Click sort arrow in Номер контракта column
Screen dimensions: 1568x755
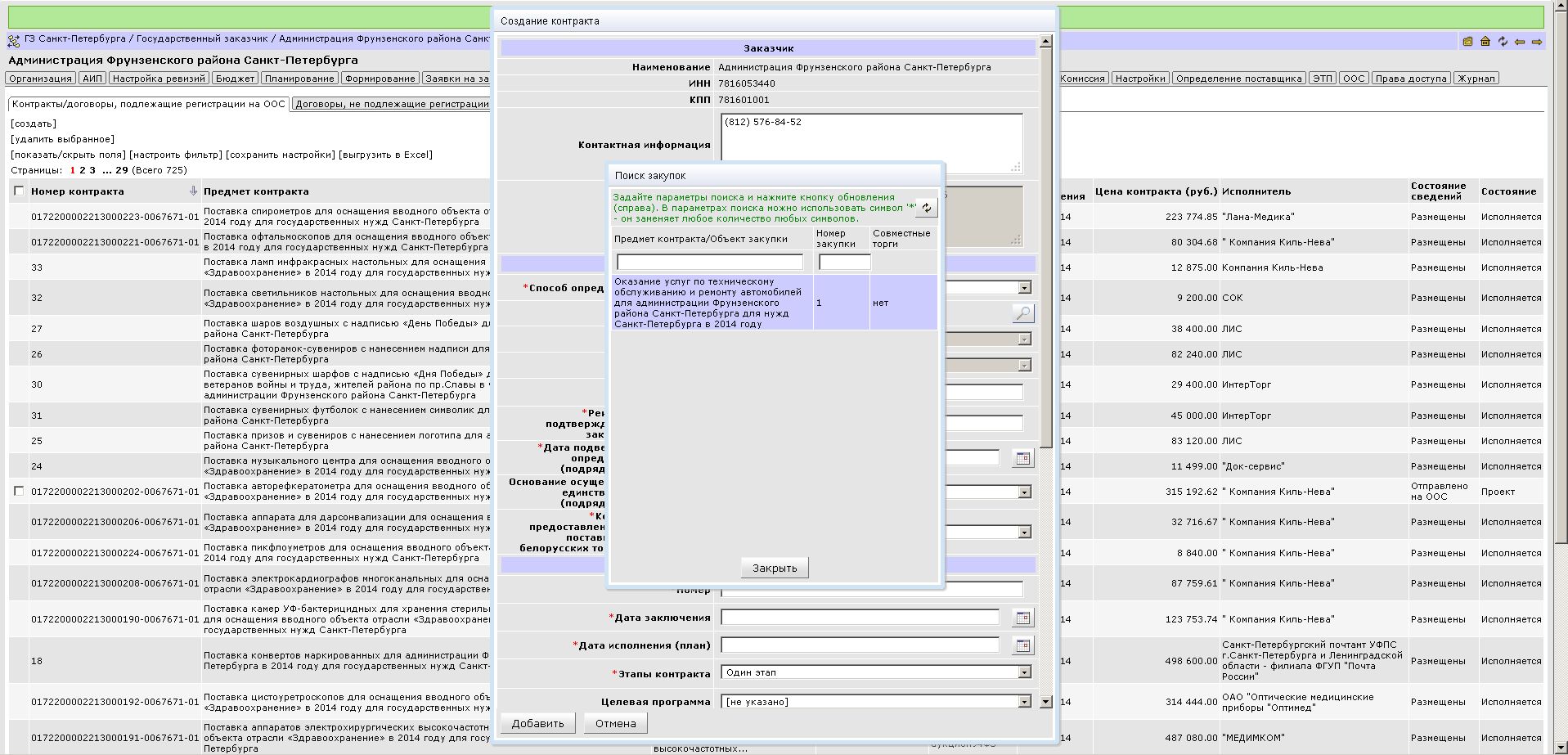[x=193, y=191]
